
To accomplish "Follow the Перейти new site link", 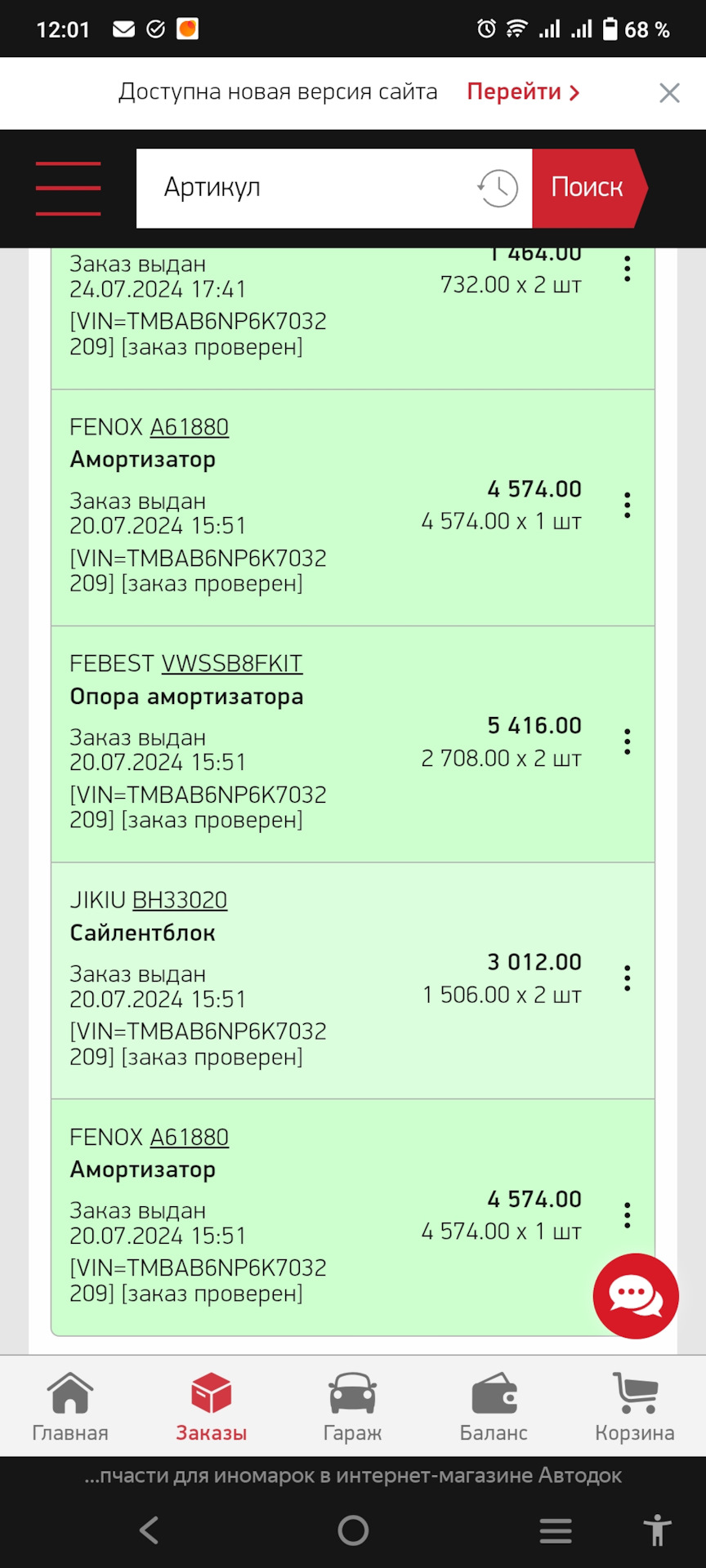I will click(x=523, y=92).
